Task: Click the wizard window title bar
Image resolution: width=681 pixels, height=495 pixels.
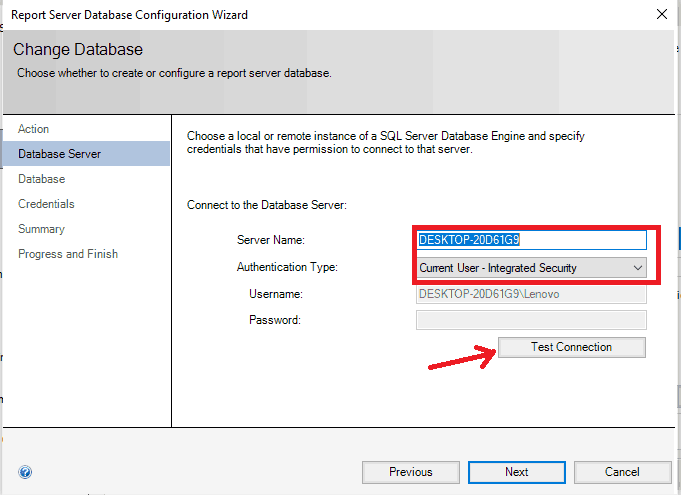Action: coord(300,15)
